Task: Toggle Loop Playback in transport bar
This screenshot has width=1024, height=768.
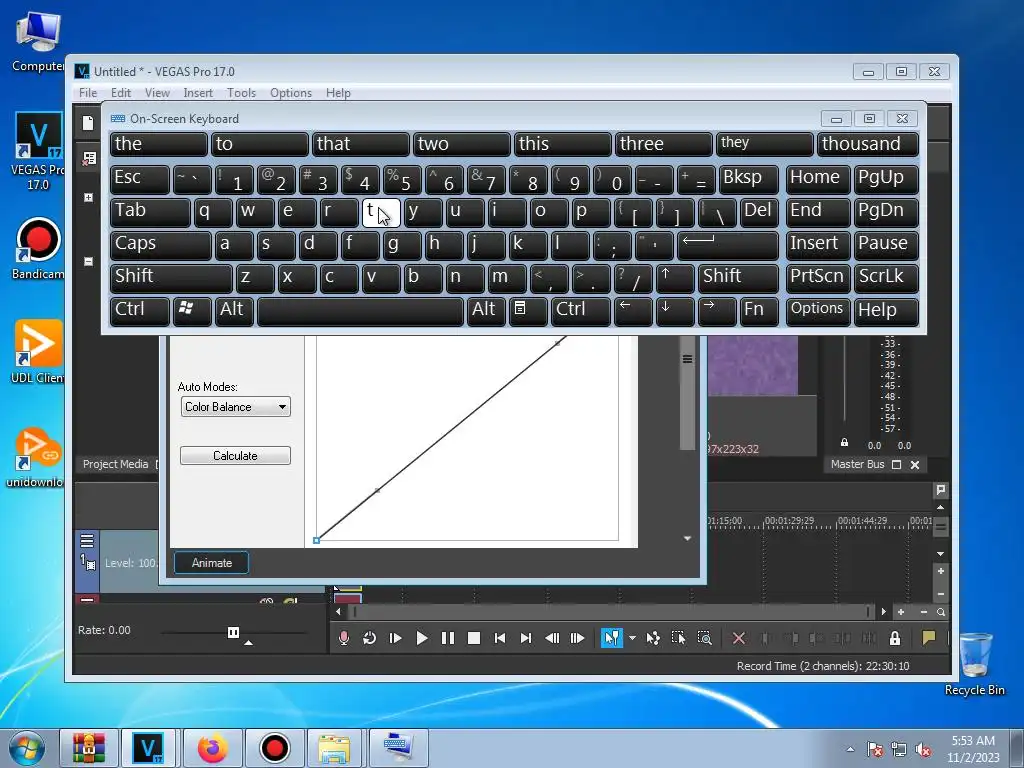Action: [369, 638]
